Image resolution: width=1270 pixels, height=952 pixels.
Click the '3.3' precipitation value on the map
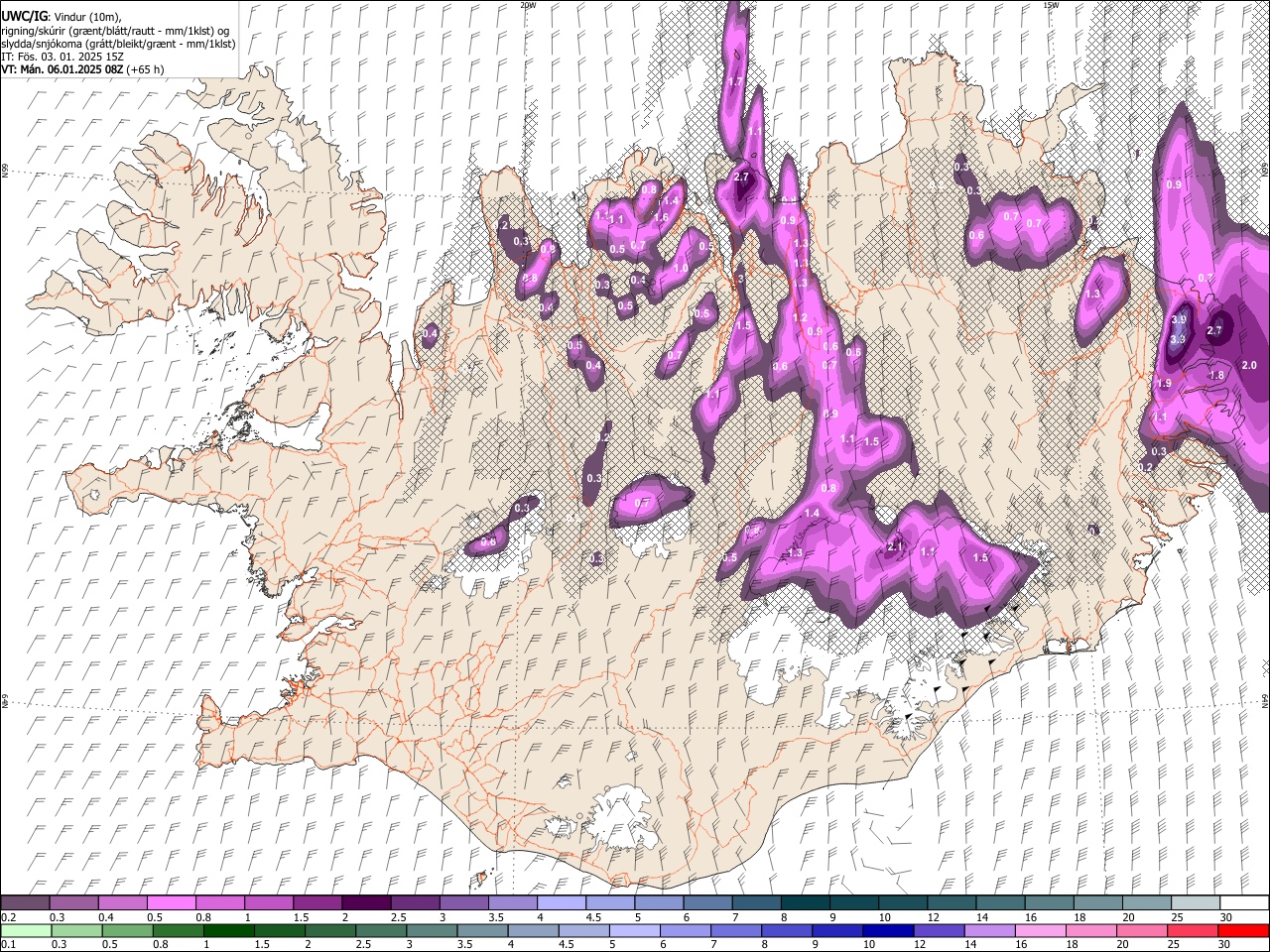1178,339
